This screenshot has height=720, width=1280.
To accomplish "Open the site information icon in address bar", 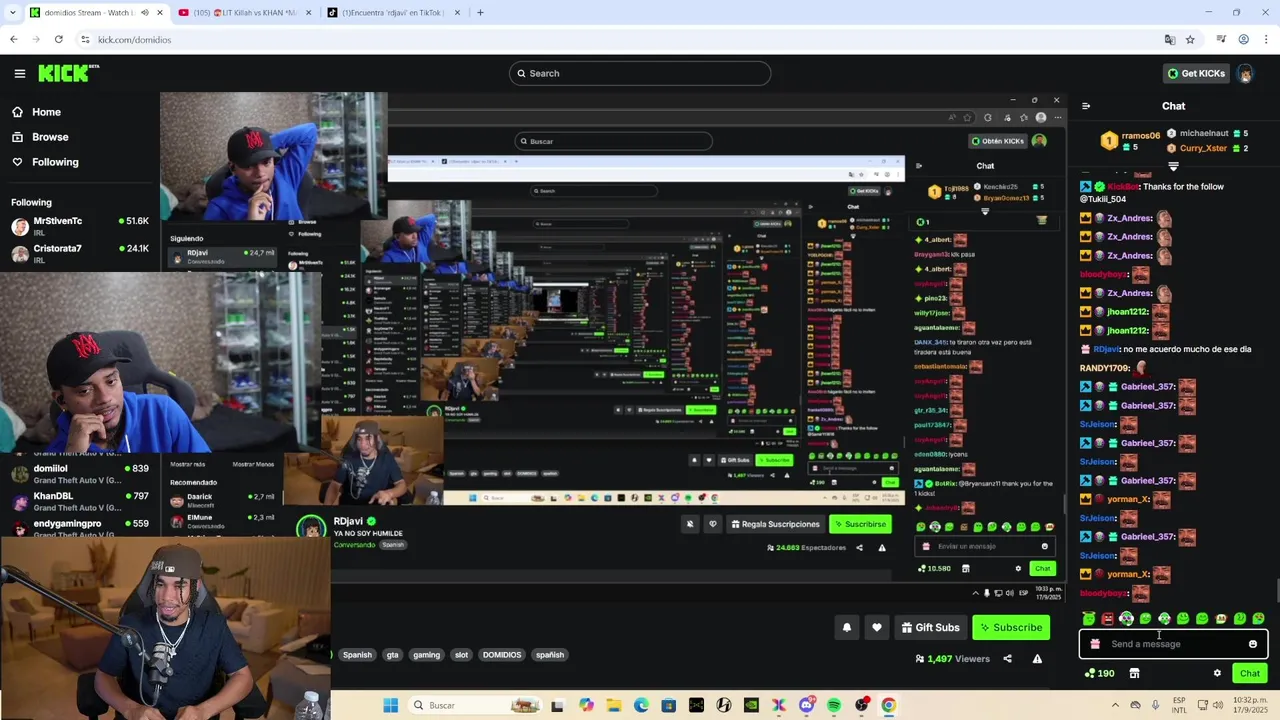I will (85, 40).
